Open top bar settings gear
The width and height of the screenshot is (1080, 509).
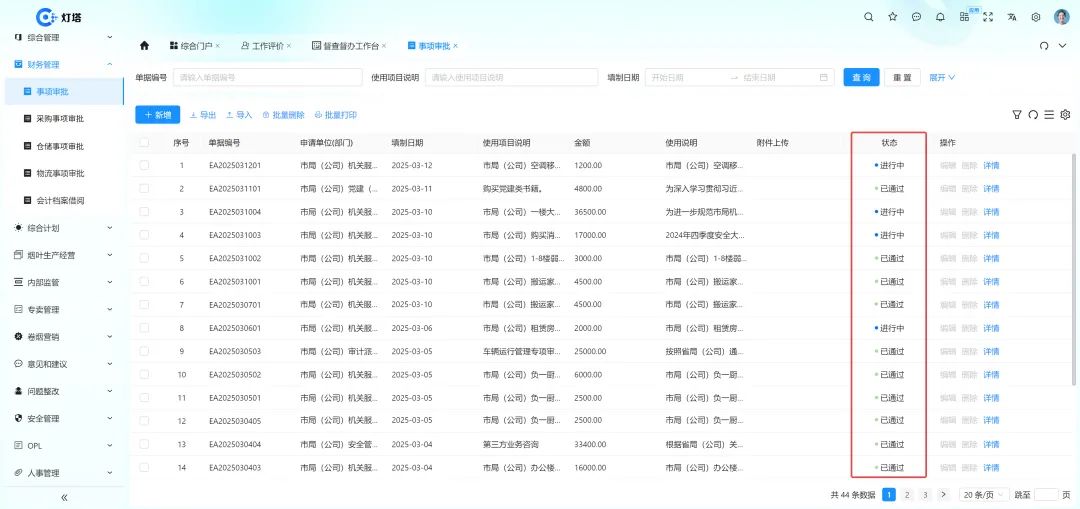1035,17
